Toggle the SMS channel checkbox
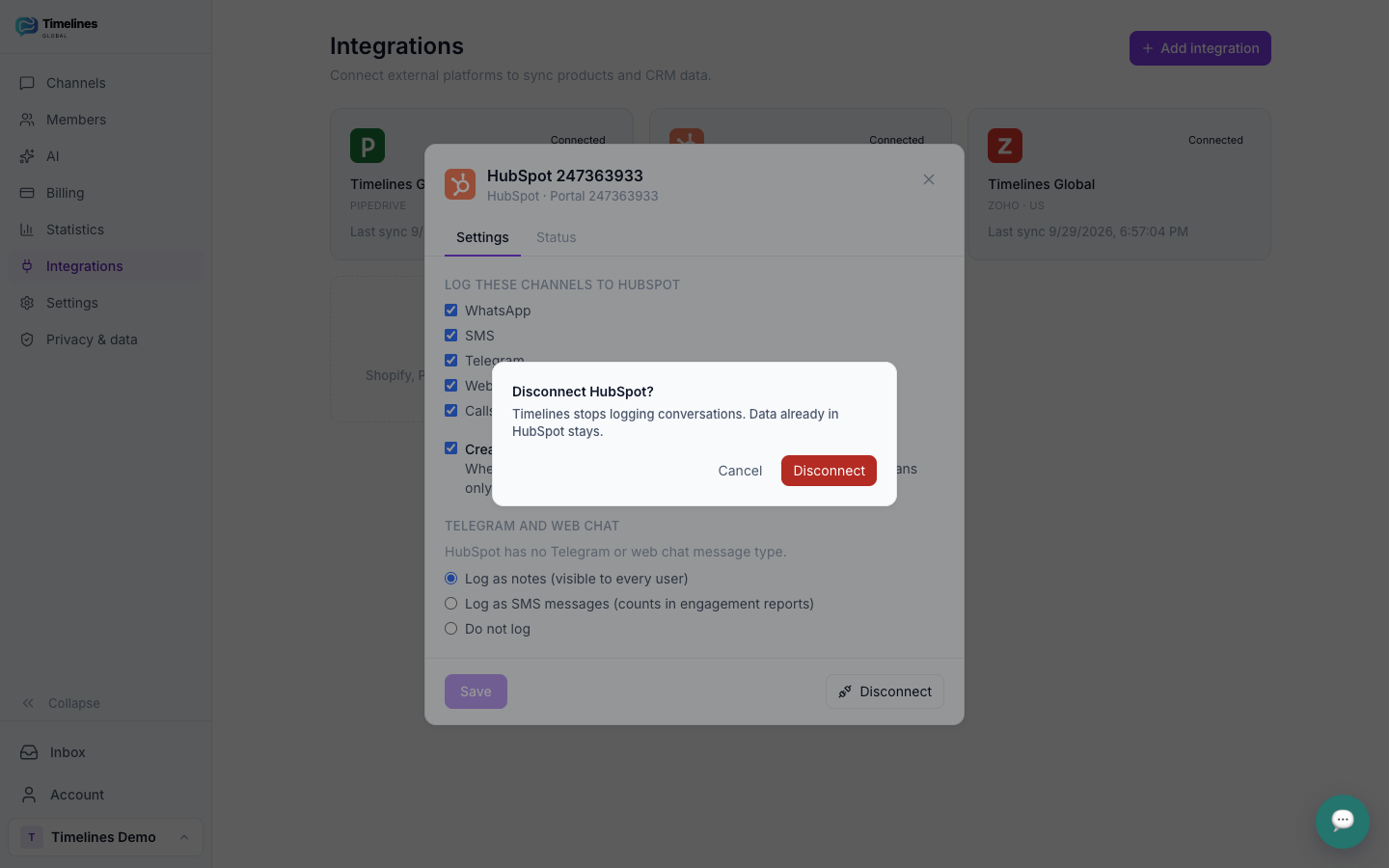 (x=450, y=336)
